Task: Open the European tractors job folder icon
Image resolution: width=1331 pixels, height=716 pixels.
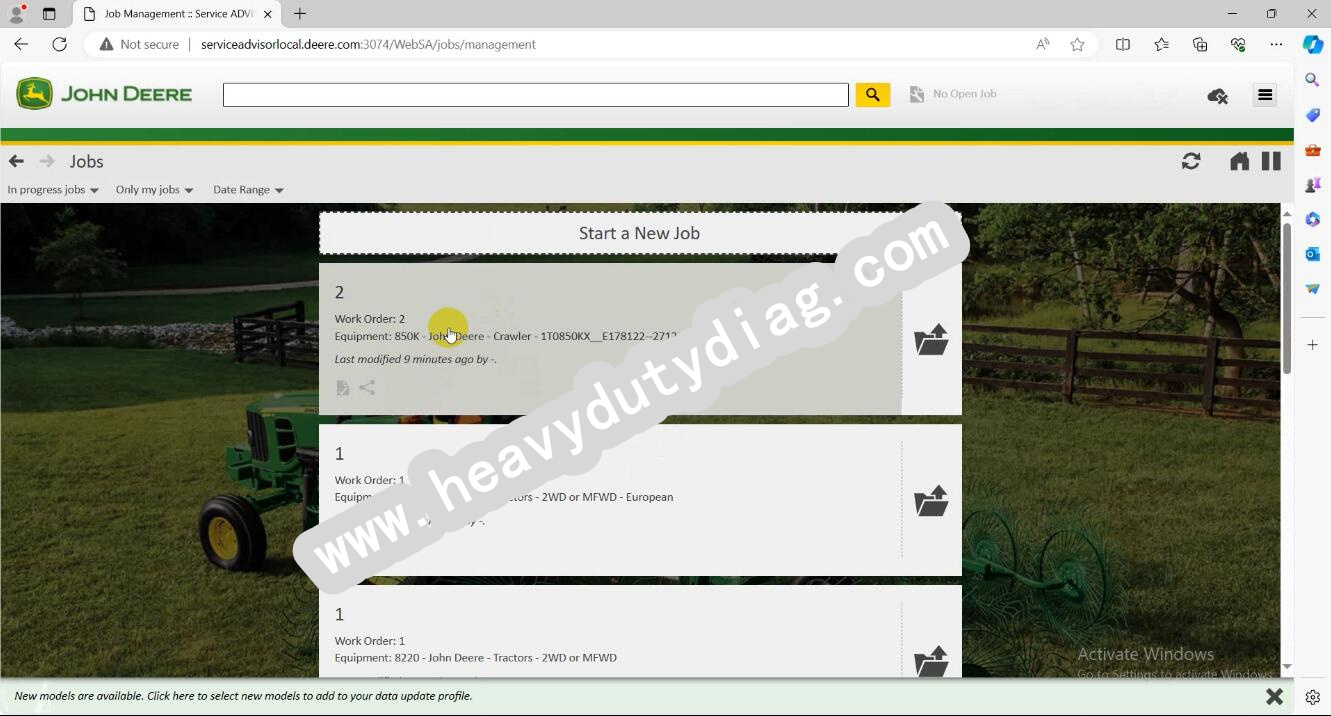Action: (x=931, y=500)
